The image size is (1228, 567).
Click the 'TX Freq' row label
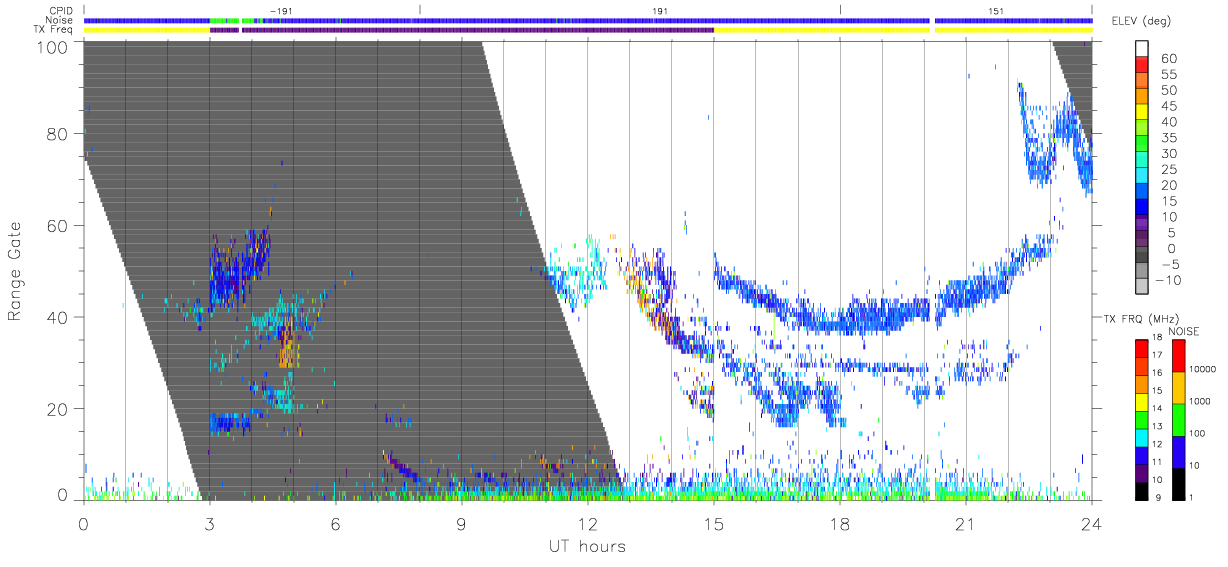coord(54,29)
